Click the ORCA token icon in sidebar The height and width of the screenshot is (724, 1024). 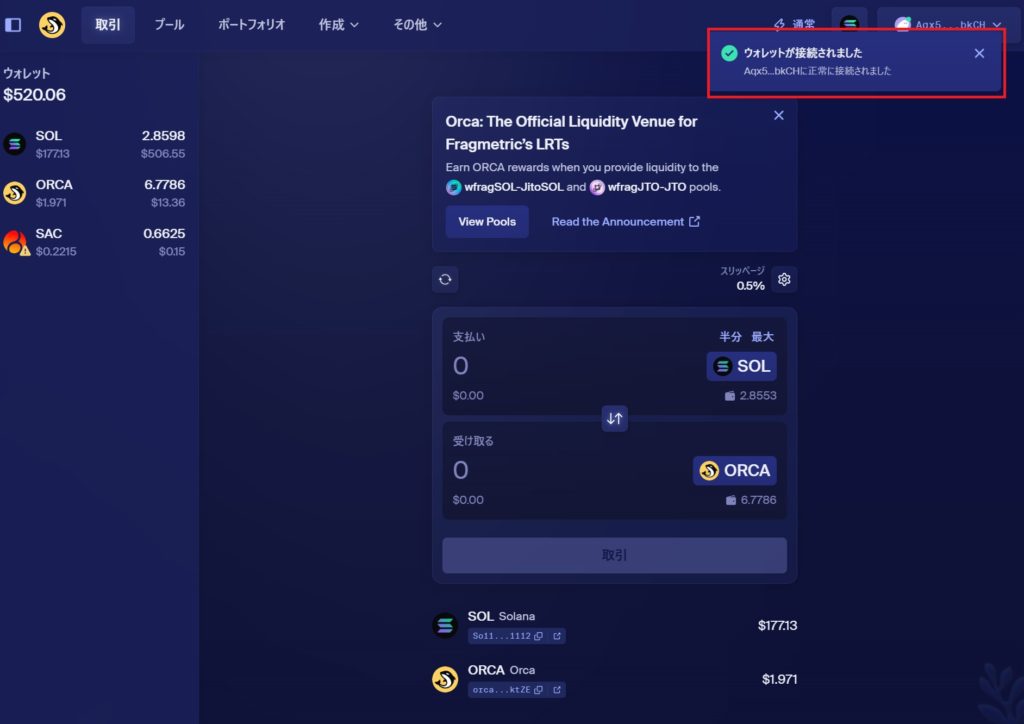pyautogui.click(x=14, y=193)
